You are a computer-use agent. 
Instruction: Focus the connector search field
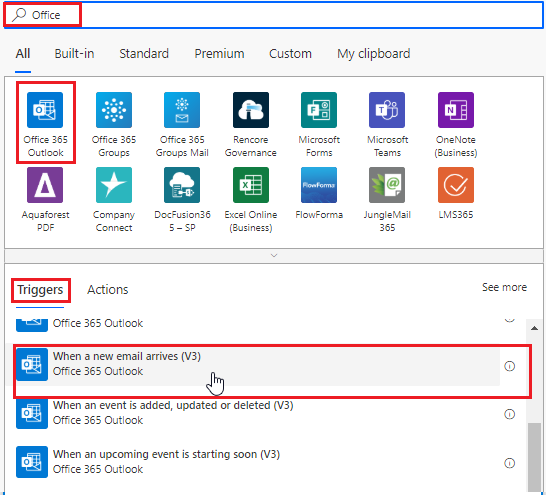pyautogui.click(x=274, y=15)
